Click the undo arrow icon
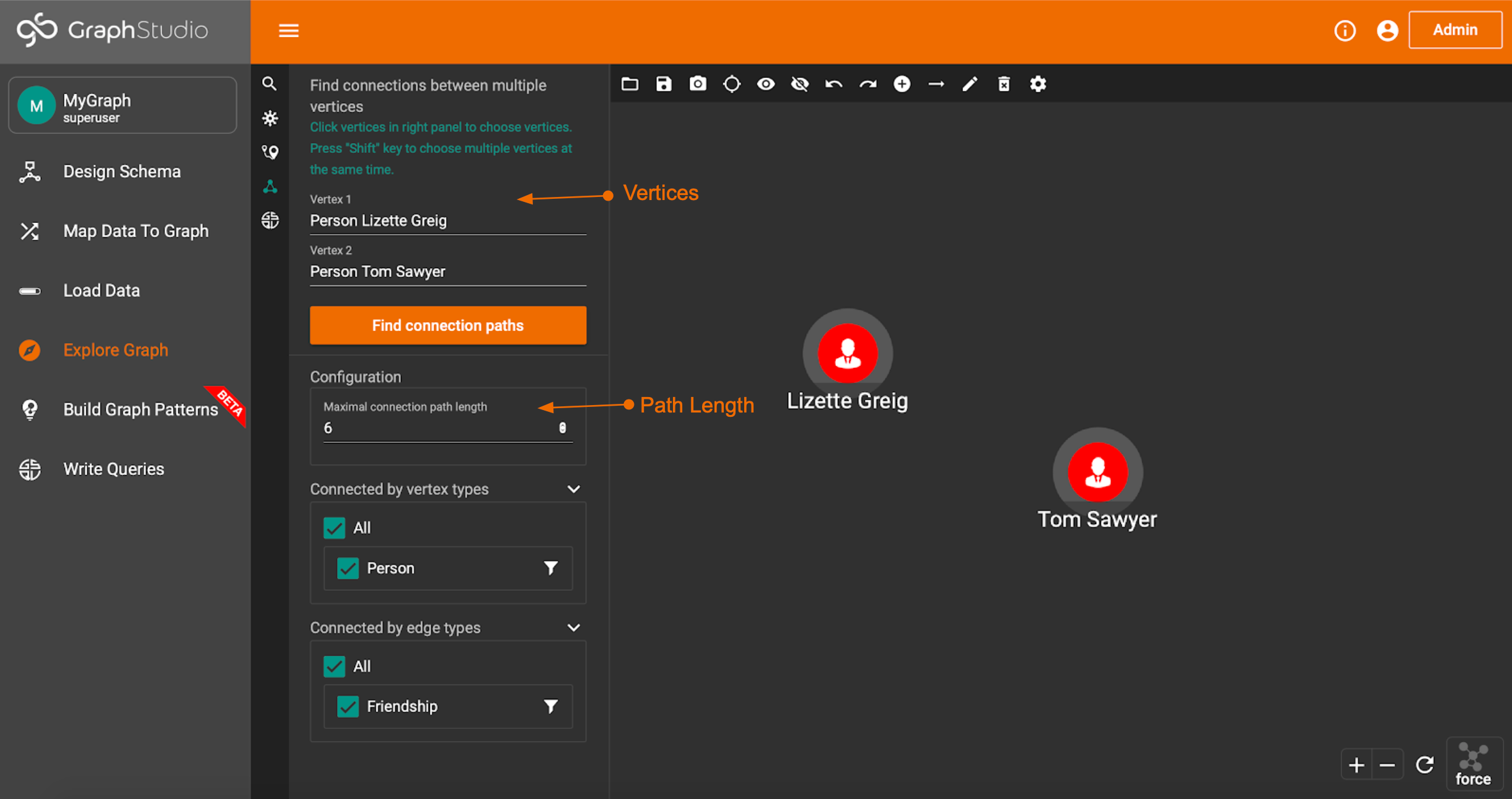This screenshot has width=1512, height=799. 833,84
